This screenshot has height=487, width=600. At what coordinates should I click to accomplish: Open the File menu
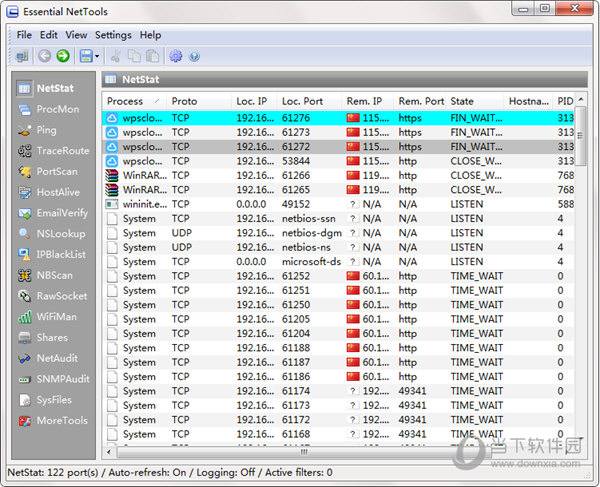[24, 35]
